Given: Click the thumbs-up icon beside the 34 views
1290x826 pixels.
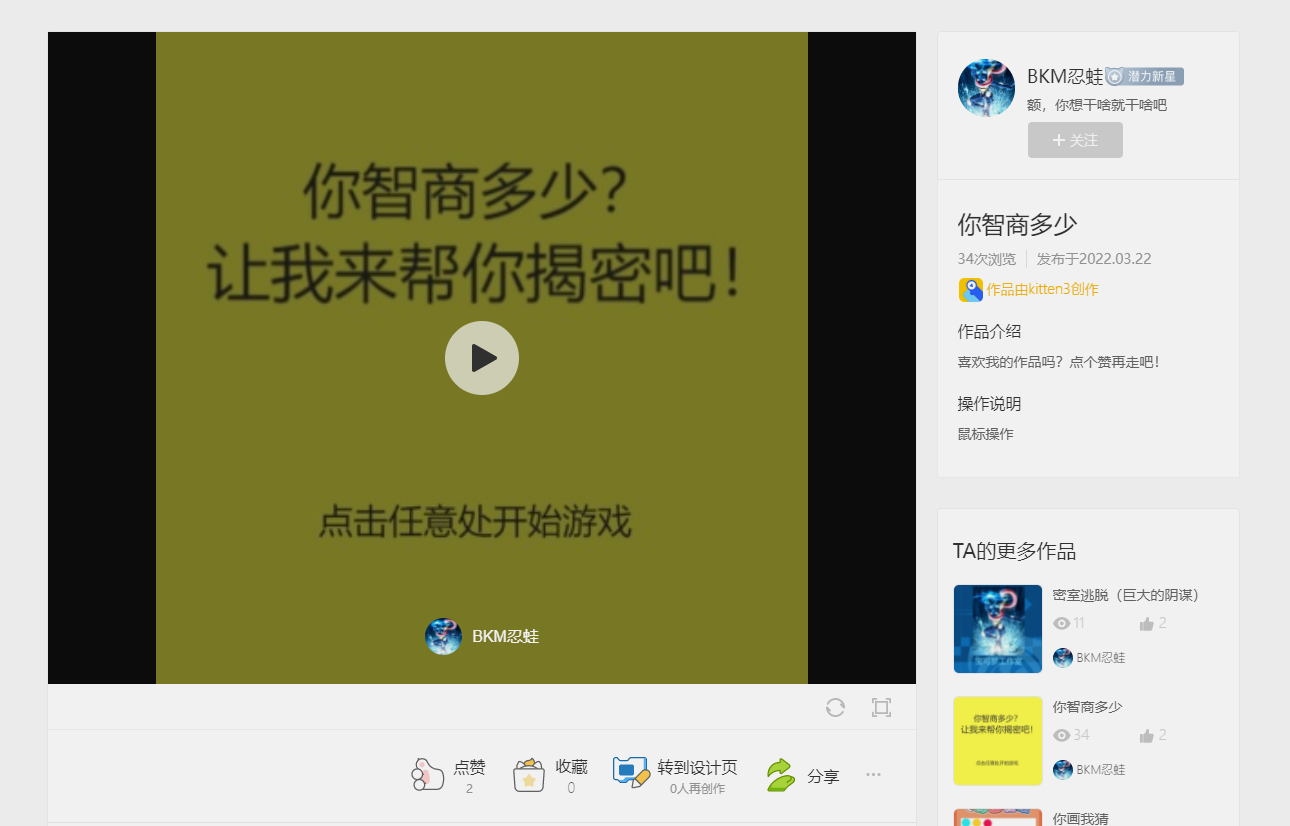Looking at the screenshot, I should pos(1147,736).
